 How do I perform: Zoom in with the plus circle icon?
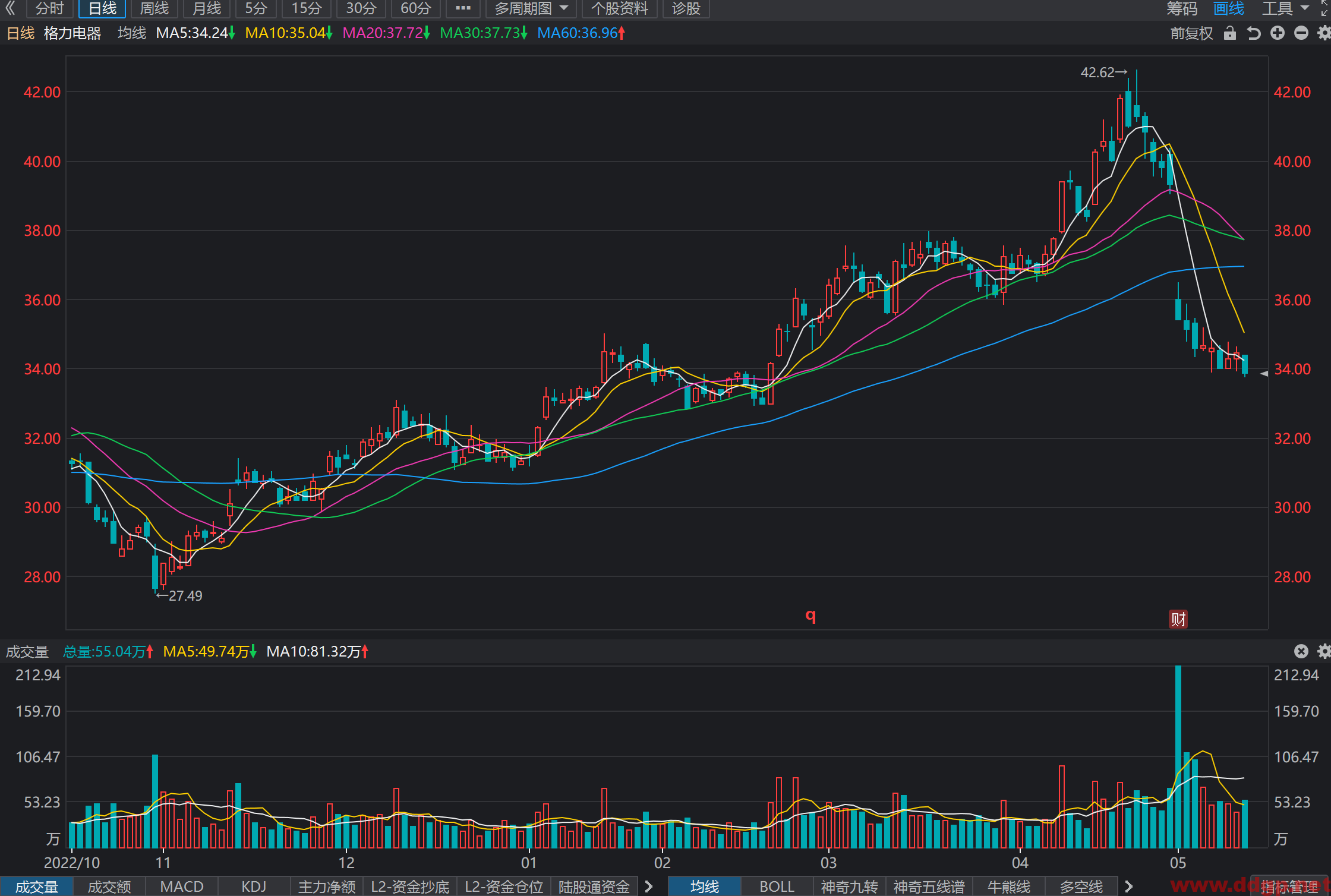click(x=1278, y=33)
